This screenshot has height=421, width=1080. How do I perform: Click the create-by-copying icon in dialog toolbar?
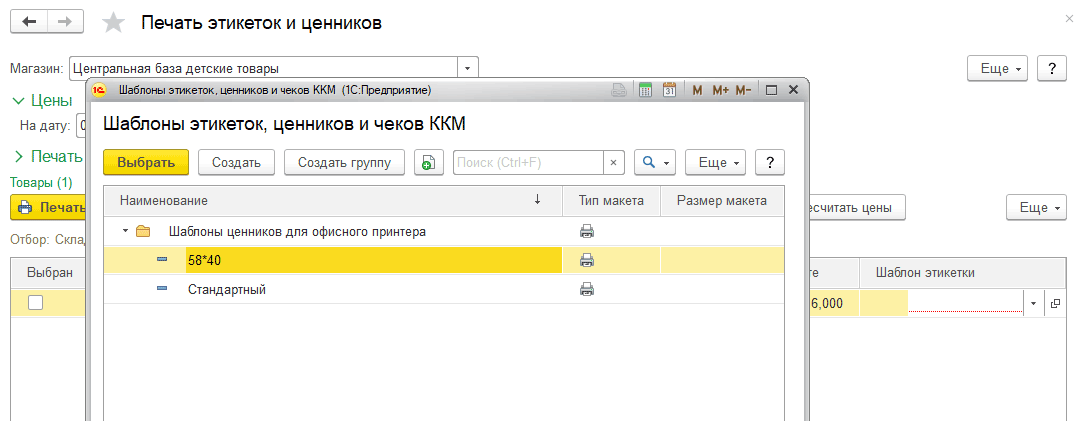tap(428, 163)
